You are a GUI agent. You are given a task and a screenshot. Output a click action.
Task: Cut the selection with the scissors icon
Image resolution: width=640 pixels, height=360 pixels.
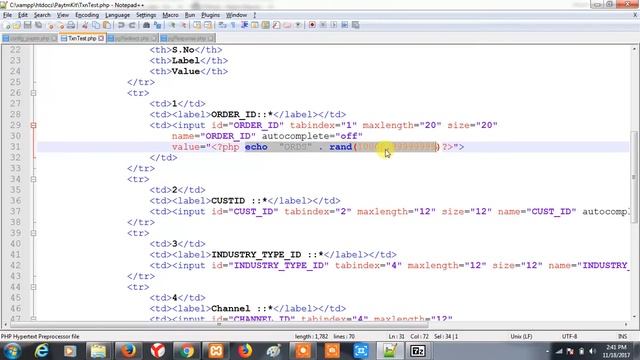pyautogui.click(x=85, y=25)
